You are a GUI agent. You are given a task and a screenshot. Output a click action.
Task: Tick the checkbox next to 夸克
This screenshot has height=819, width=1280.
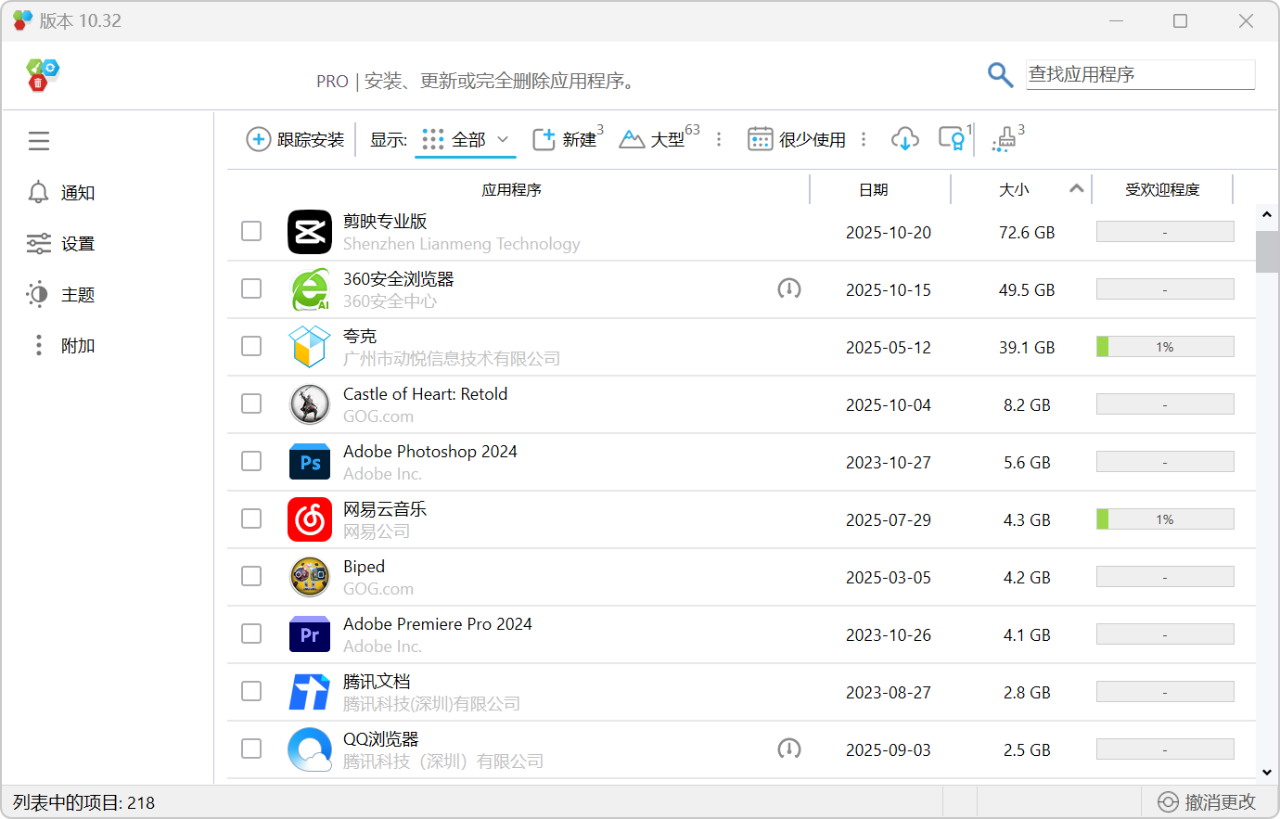pyautogui.click(x=251, y=346)
